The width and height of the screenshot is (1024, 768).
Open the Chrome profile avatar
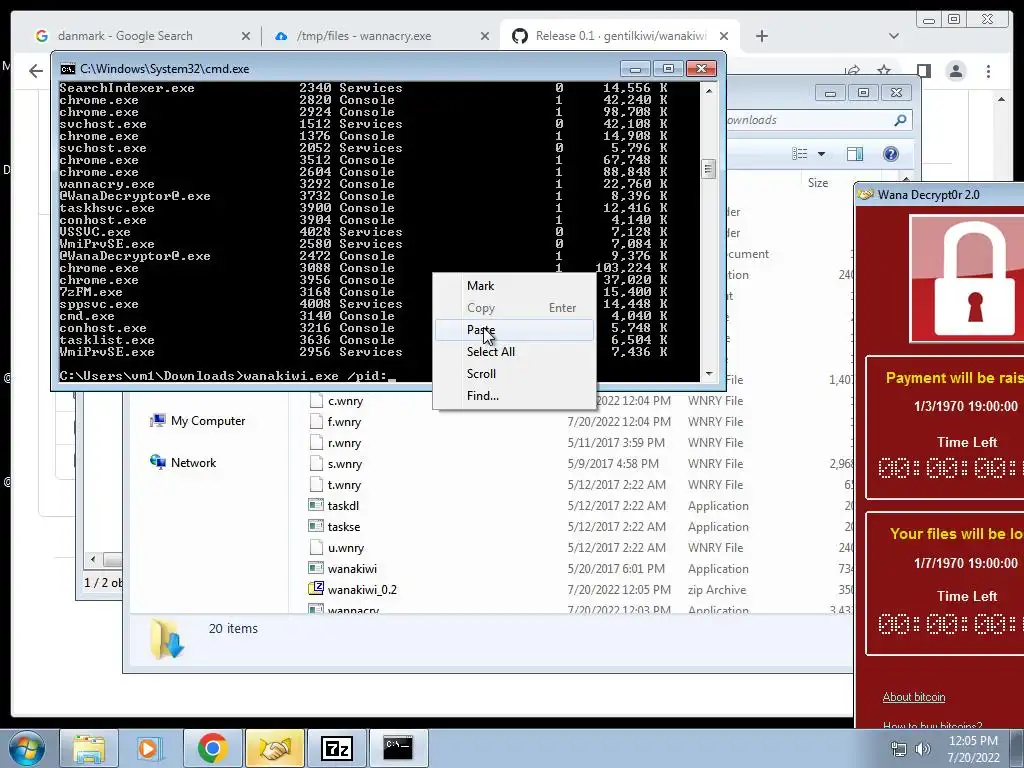[x=956, y=71]
